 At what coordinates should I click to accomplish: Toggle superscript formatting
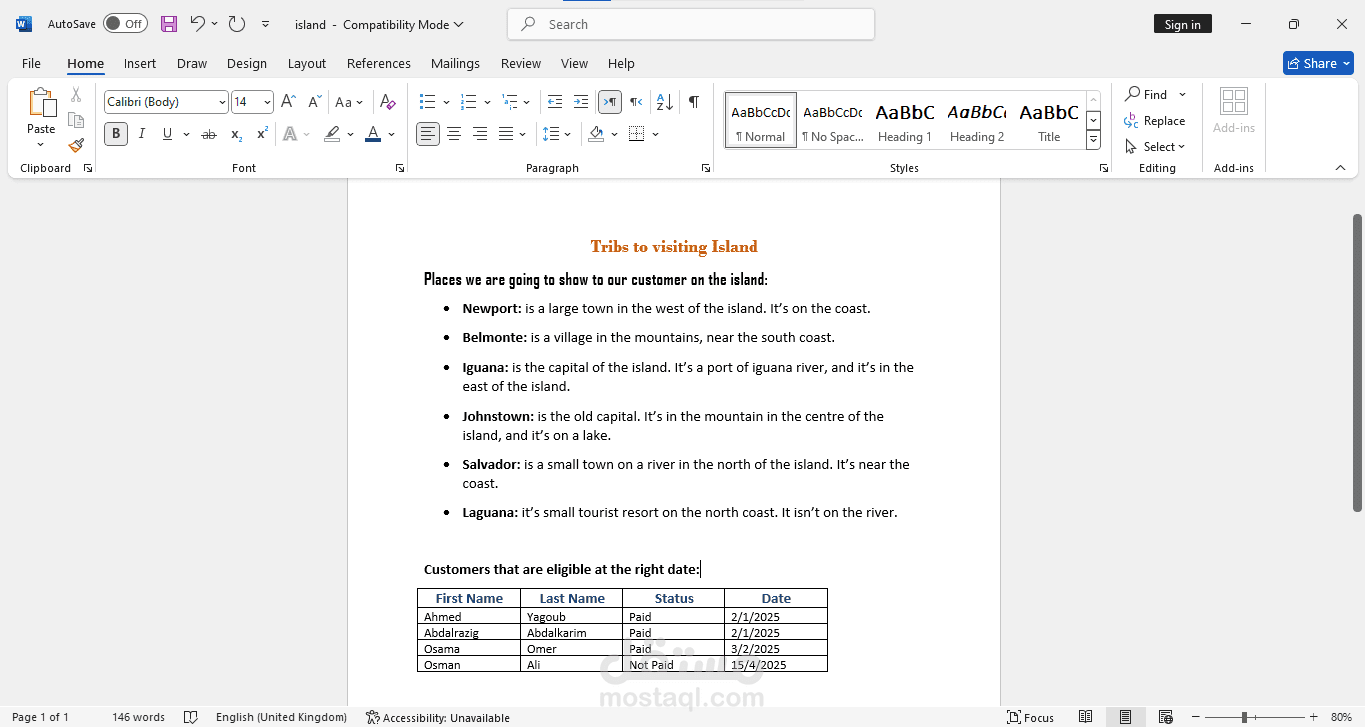point(262,134)
